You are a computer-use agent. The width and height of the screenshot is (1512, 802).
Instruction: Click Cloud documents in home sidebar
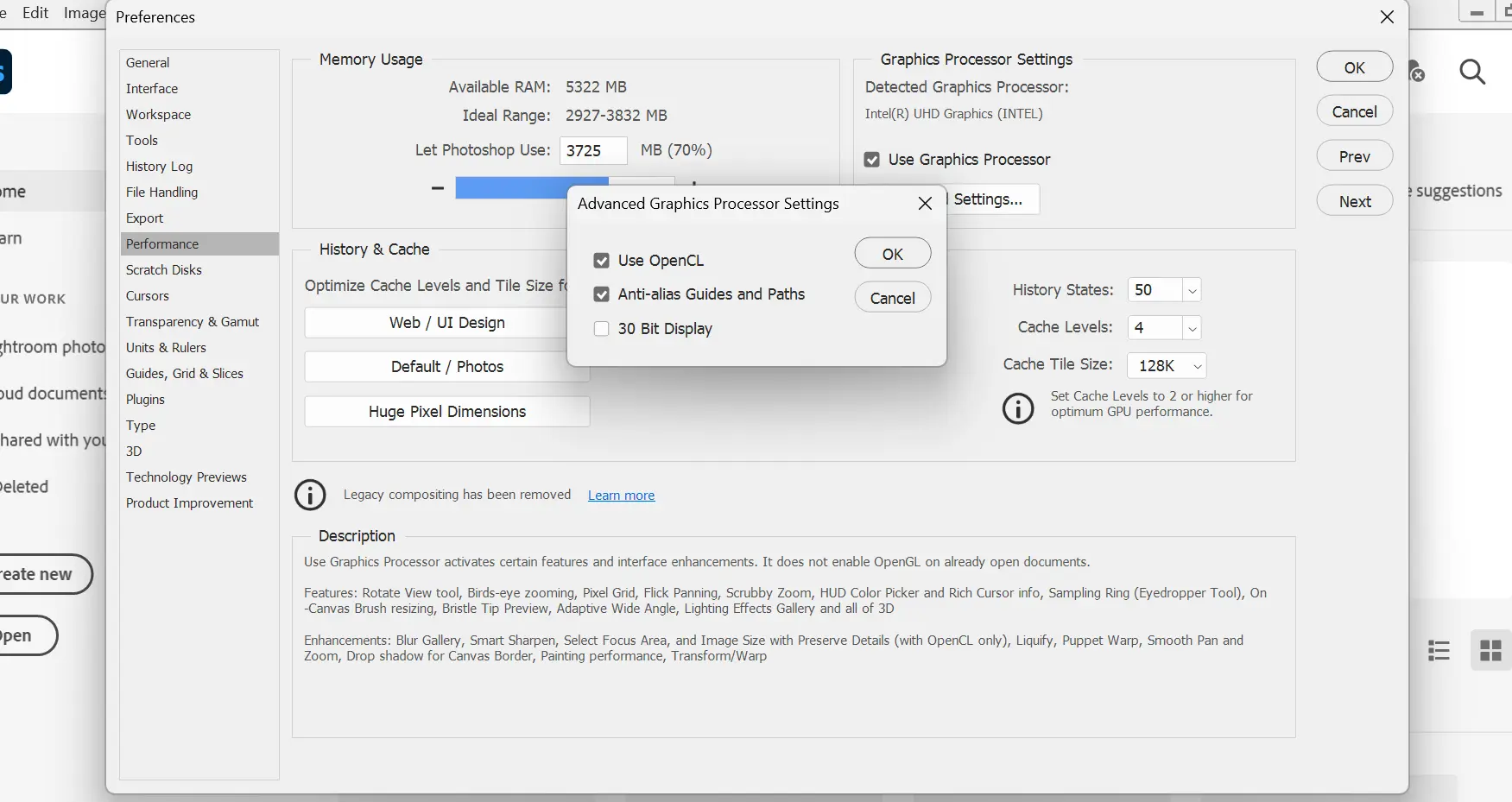tap(52, 394)
